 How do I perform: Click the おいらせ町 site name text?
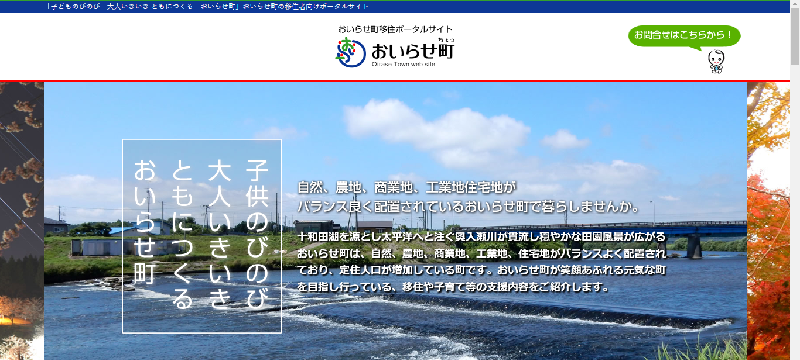pos(412,51)
